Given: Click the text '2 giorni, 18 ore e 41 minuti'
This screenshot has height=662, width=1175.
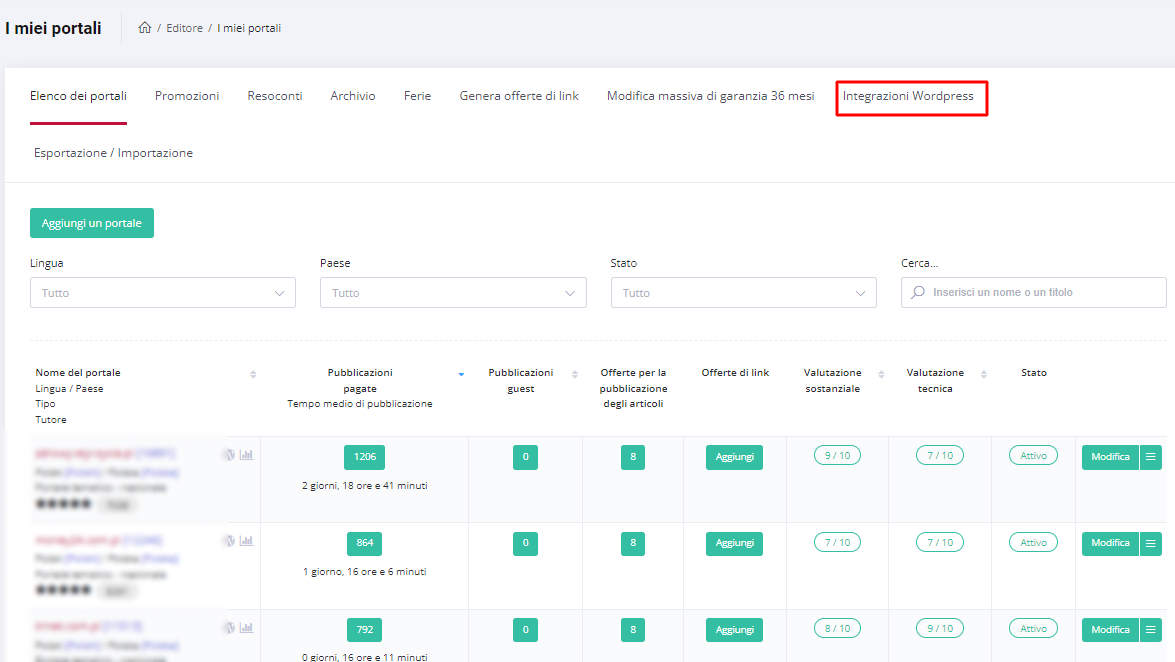Looking at the screenshot, I should tap(365, 486).
